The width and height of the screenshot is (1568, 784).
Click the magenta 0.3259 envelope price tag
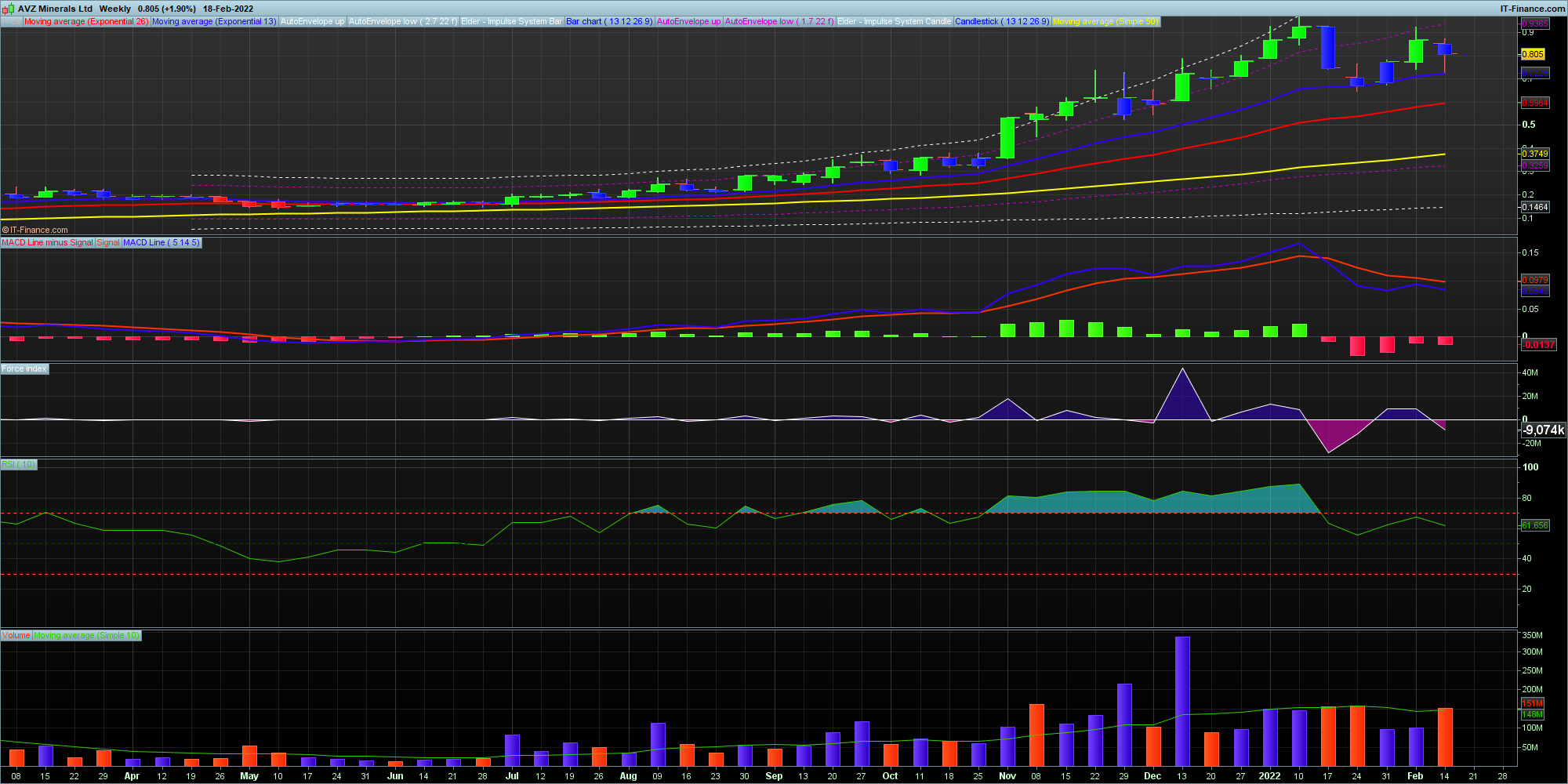tap(1535, 165)
